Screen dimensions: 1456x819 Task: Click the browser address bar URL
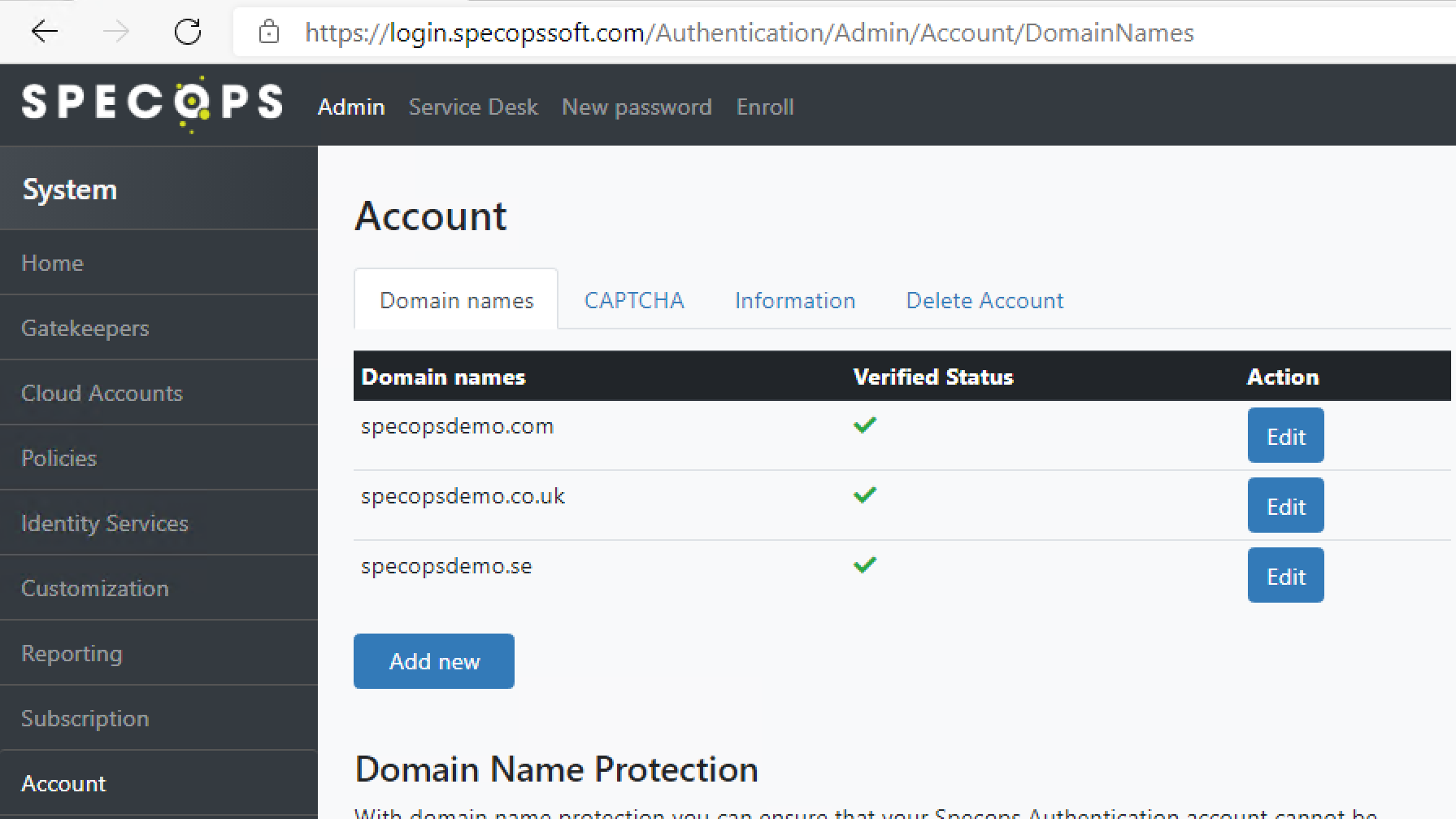pos(749,33)
